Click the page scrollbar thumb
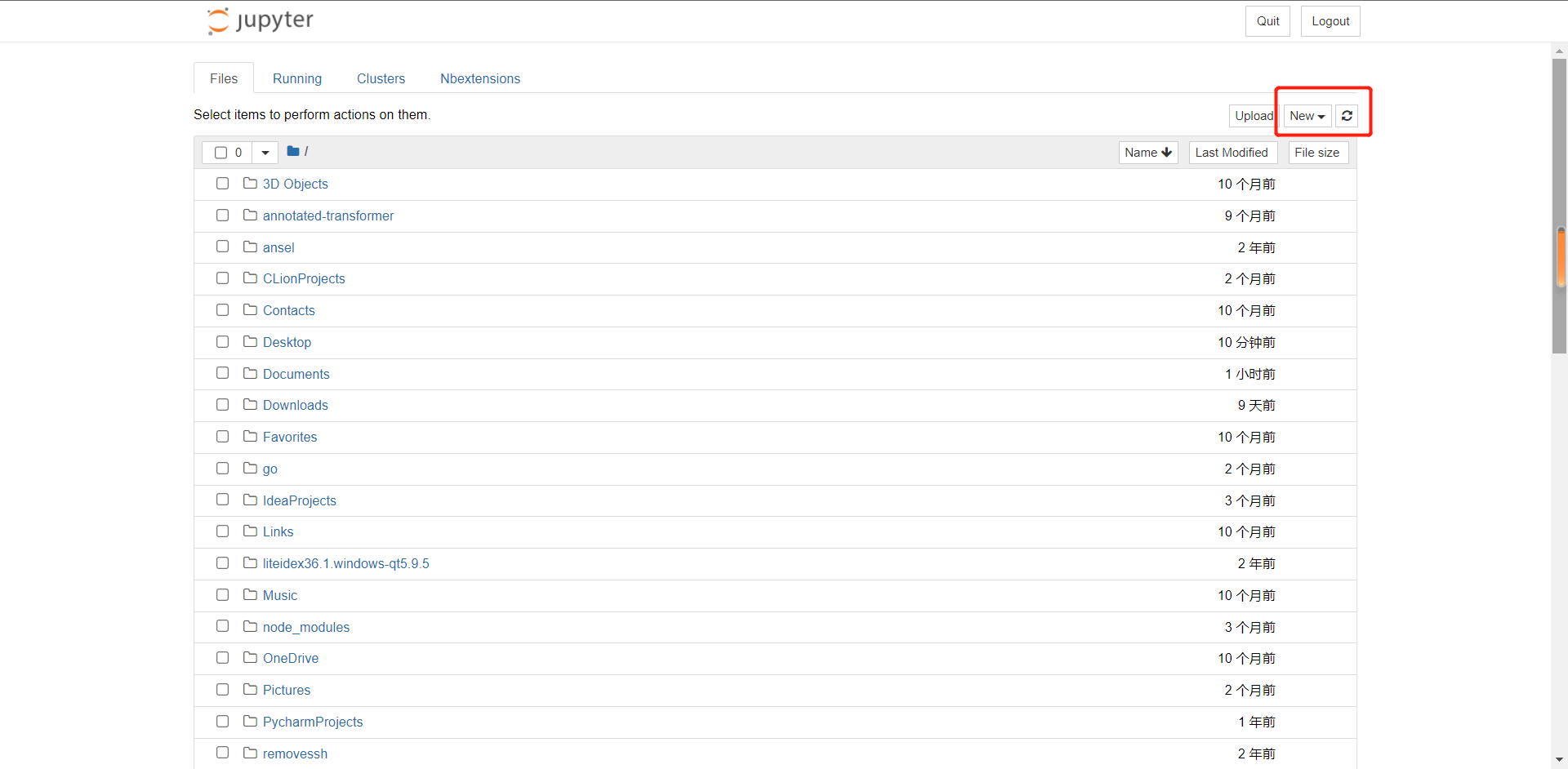1568x769 pixels. [1559, 206]
